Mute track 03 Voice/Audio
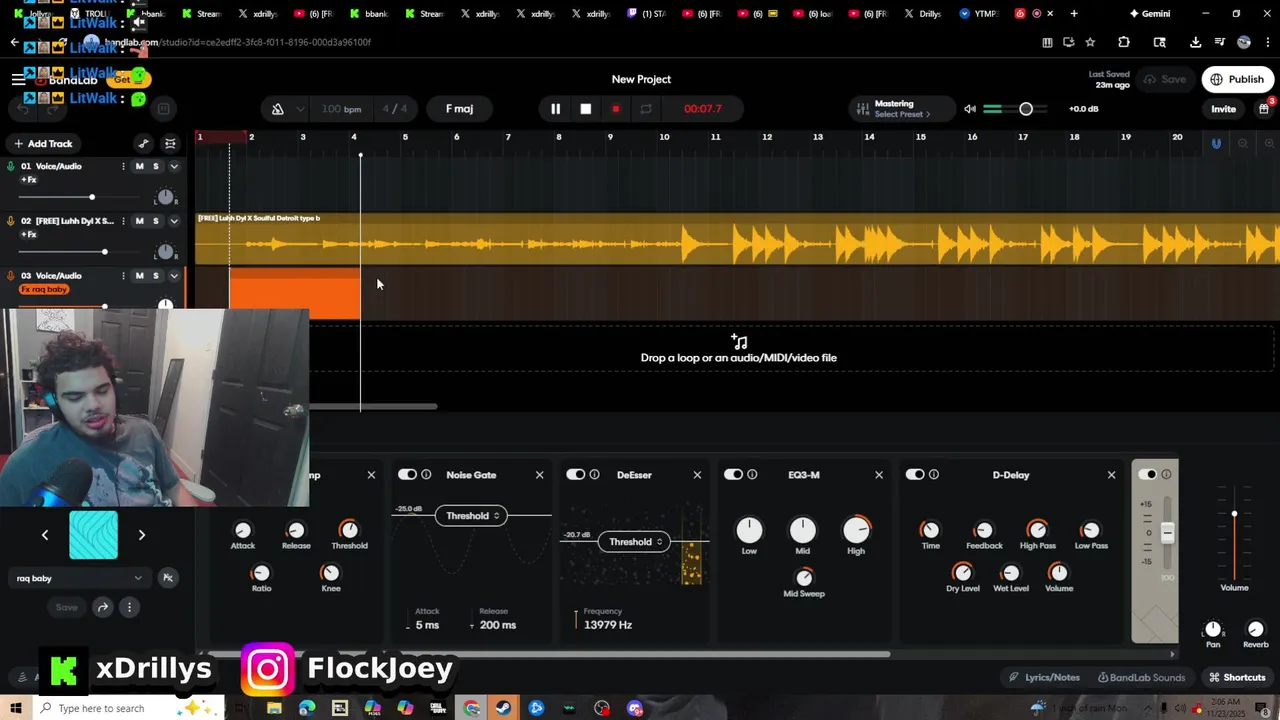Image resolution: width=1280 pixels, height=720 pixels. (x=139, y=276)
